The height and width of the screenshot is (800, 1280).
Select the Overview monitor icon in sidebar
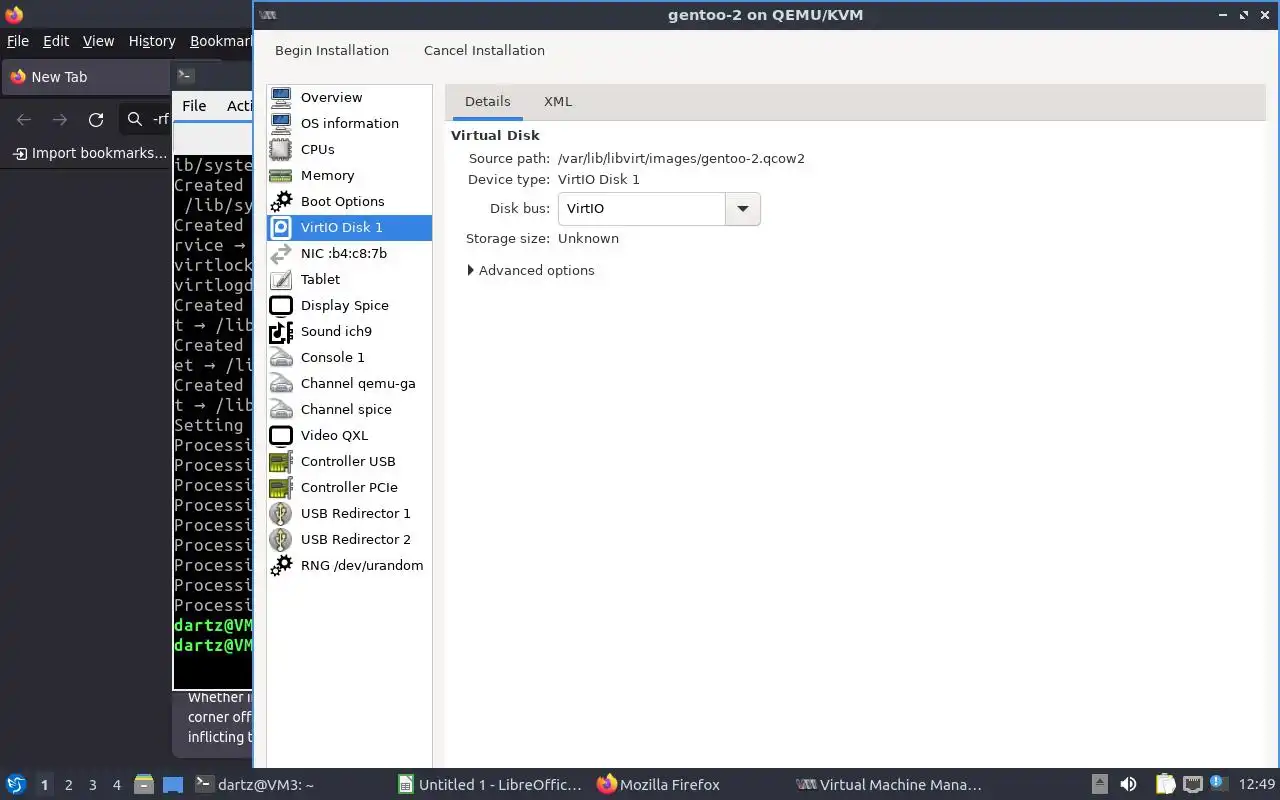(281, 97)
